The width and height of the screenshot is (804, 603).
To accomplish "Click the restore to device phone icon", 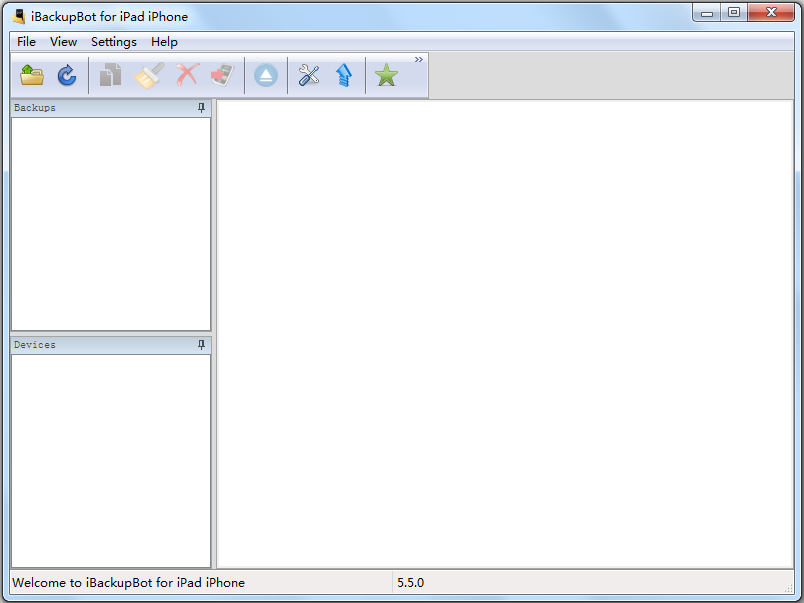I will tap(223, 75).
